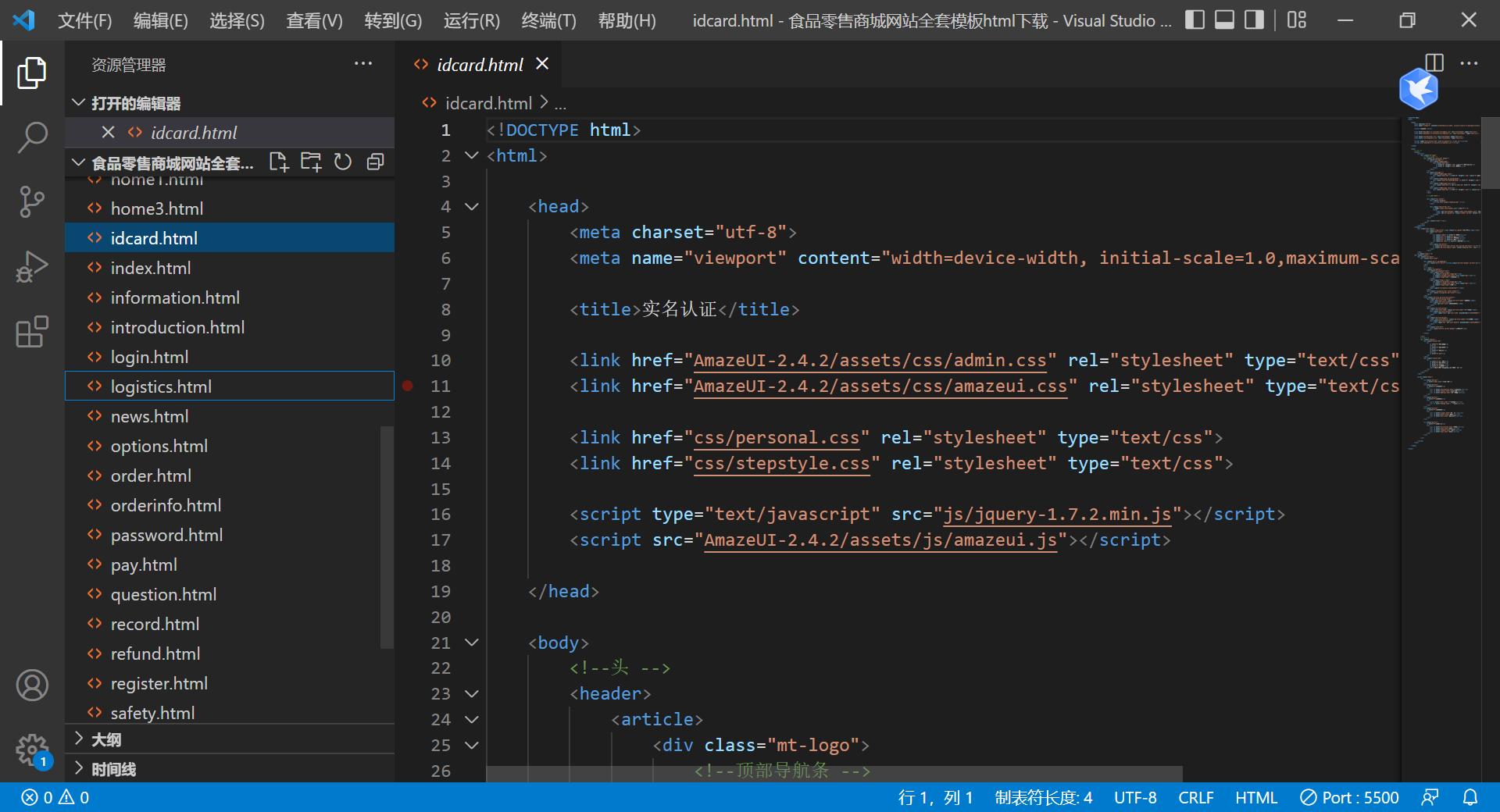This screenshot has height=812, width=1500.
Task: Open register.html in the explorer
Action: click(x=230, y=683)
